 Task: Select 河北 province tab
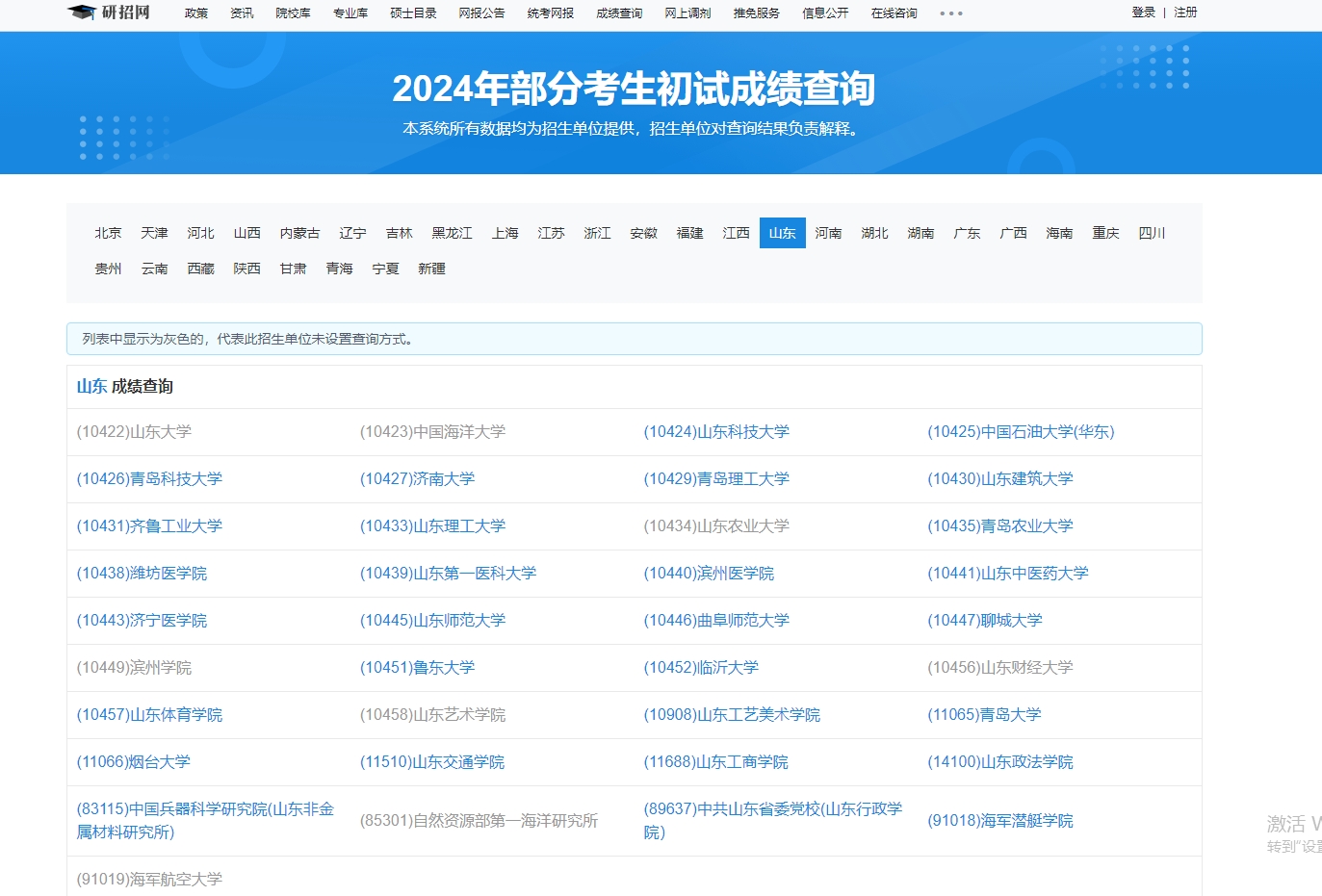(200, 233)
